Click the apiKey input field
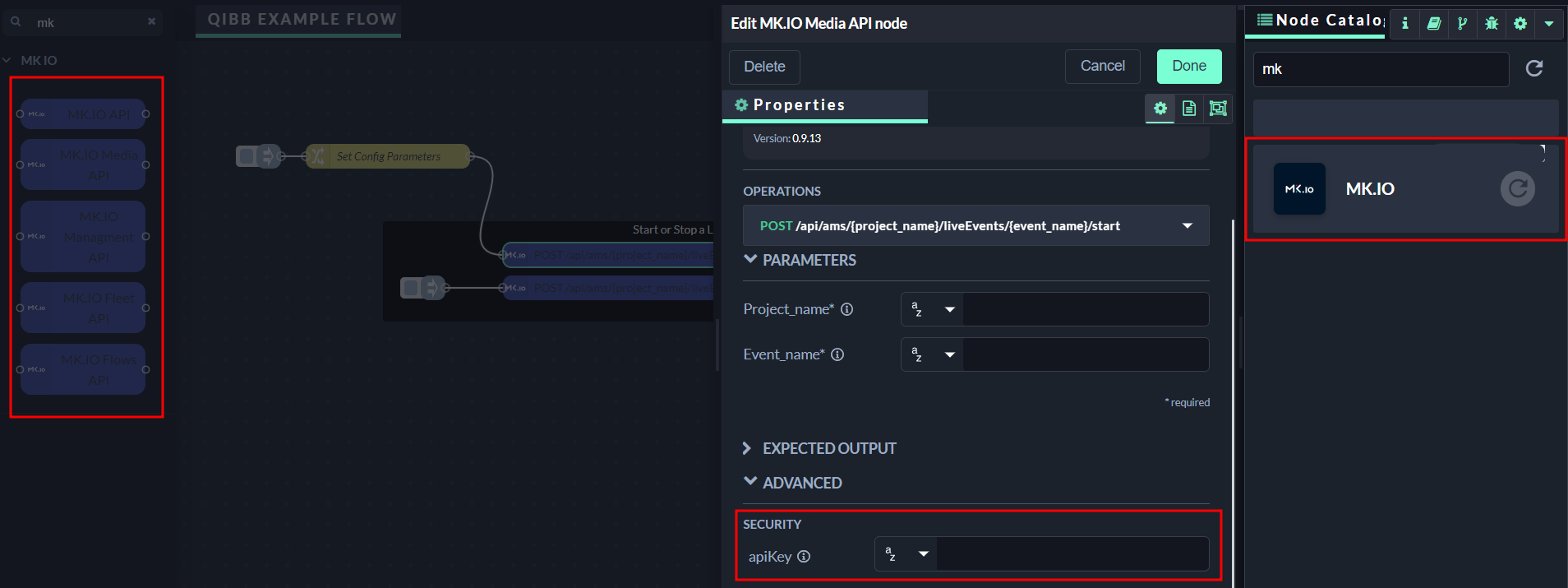 click(x=1072, y=554)
